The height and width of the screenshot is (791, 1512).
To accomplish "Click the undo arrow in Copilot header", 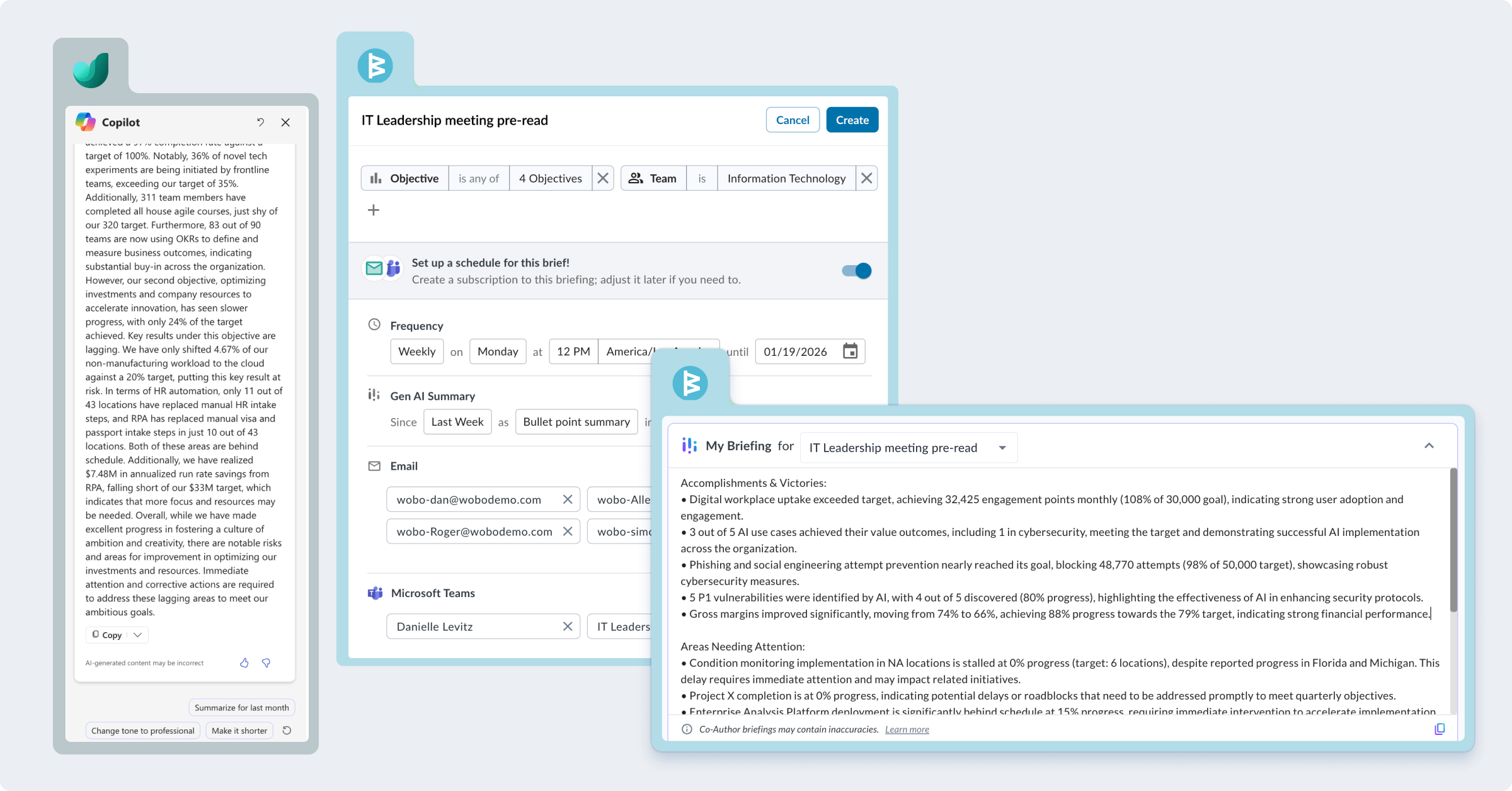I will [x=260, y=122].
